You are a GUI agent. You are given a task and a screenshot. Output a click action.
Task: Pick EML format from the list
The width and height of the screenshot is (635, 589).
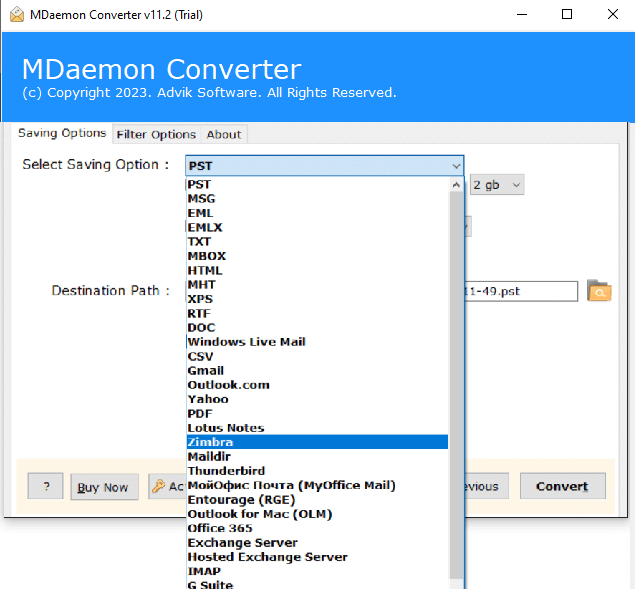tap(318, 213)
